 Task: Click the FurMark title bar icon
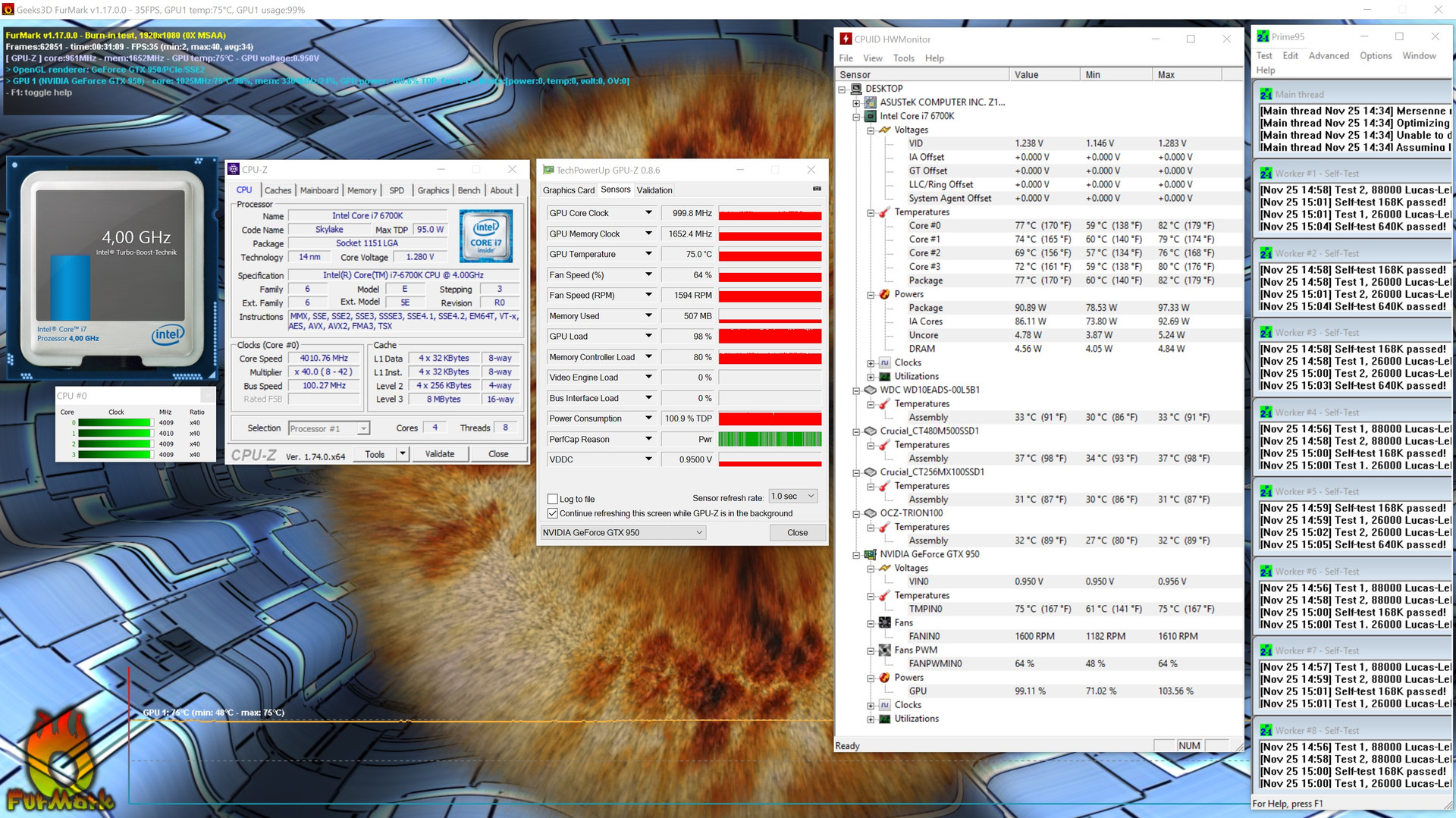(x=8, y=10)
